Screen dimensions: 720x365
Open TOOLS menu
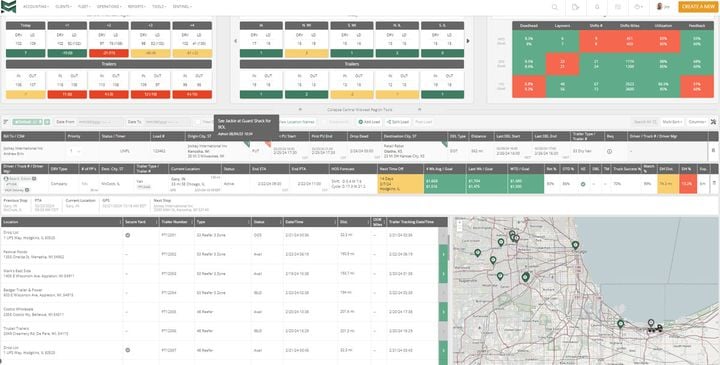tap(159, 7)
